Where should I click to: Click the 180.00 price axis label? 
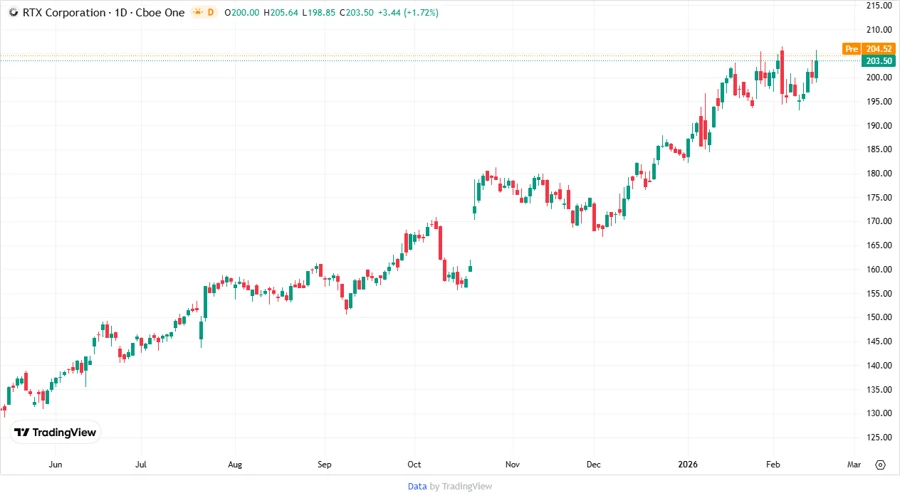click(879, 173)
